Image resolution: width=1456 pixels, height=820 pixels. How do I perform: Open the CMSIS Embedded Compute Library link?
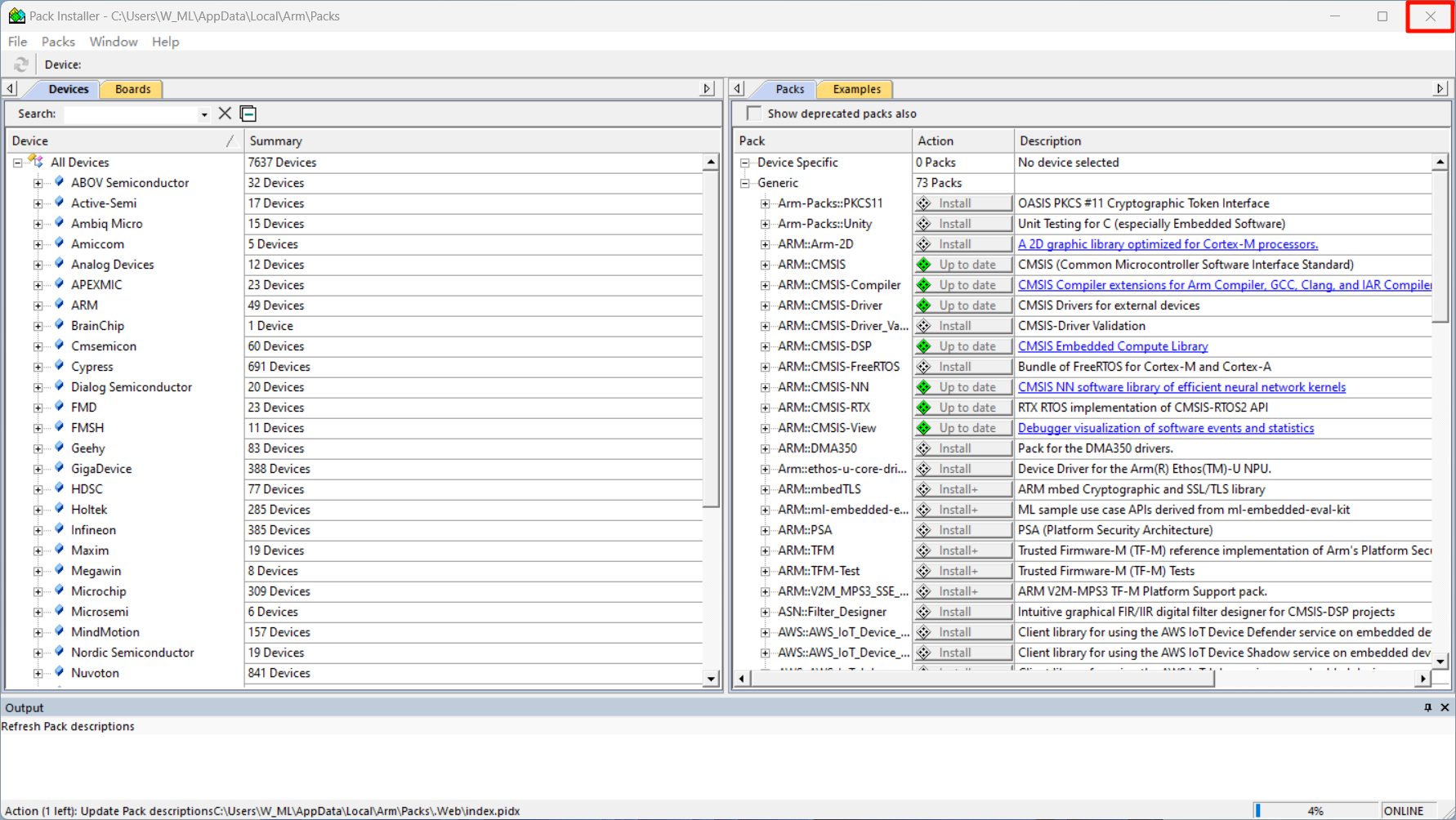pyautogui.click(x=1113, y=346)
